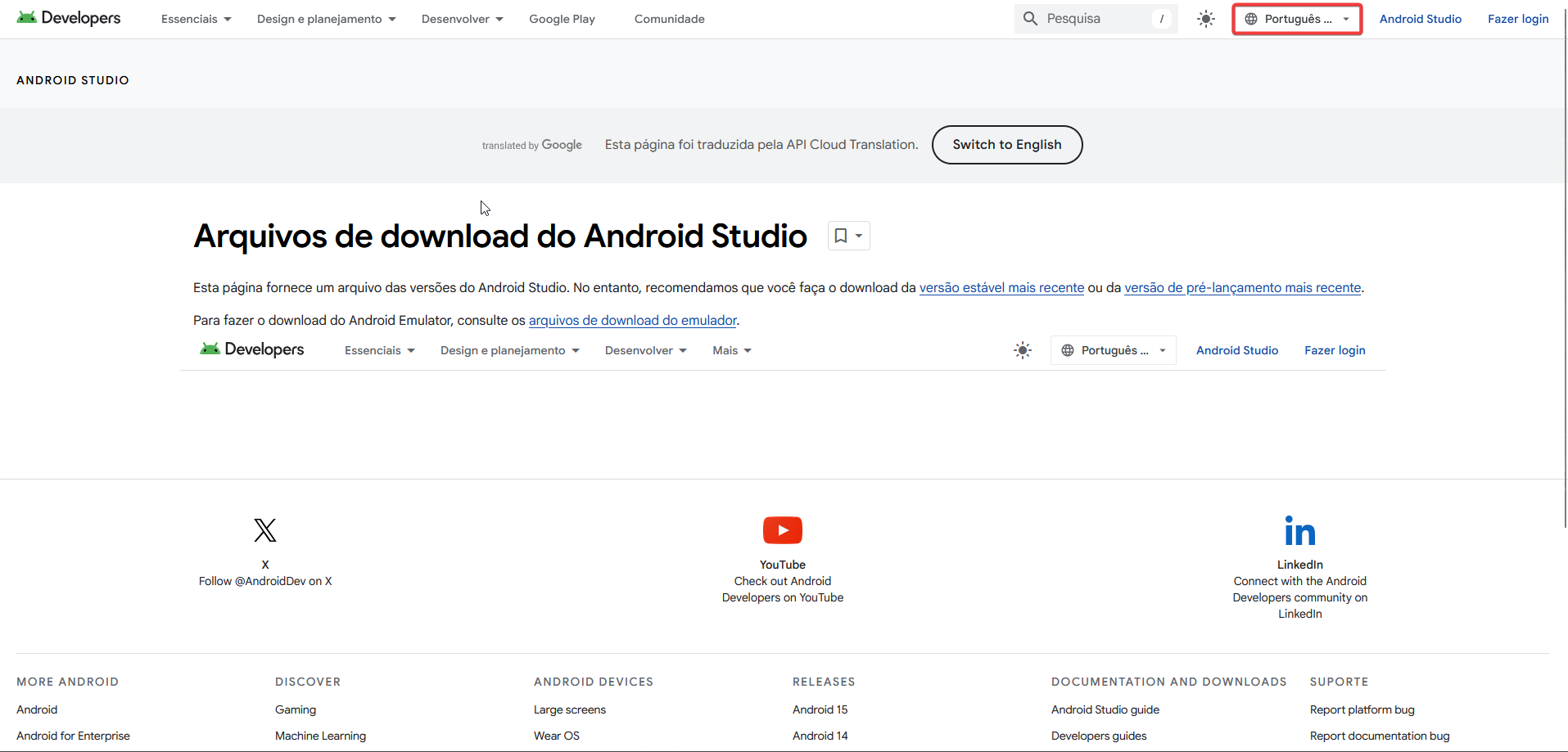Click the search magnifier icon

1030,19
